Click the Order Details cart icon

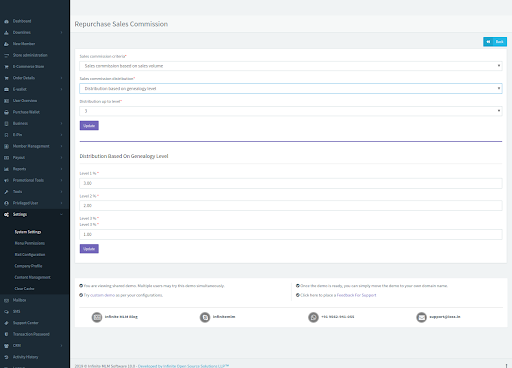6,78
